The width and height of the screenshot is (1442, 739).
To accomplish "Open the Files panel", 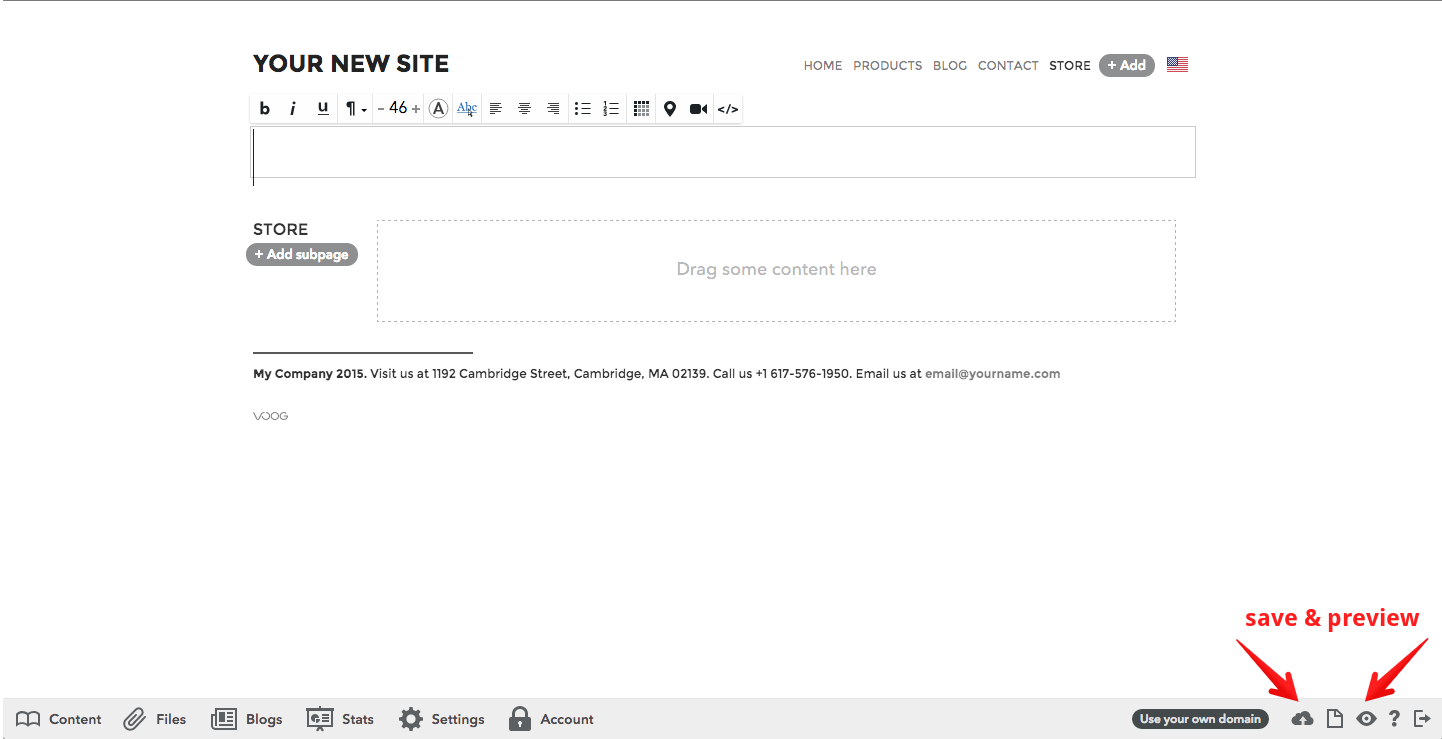I will [x=155, y=719].
